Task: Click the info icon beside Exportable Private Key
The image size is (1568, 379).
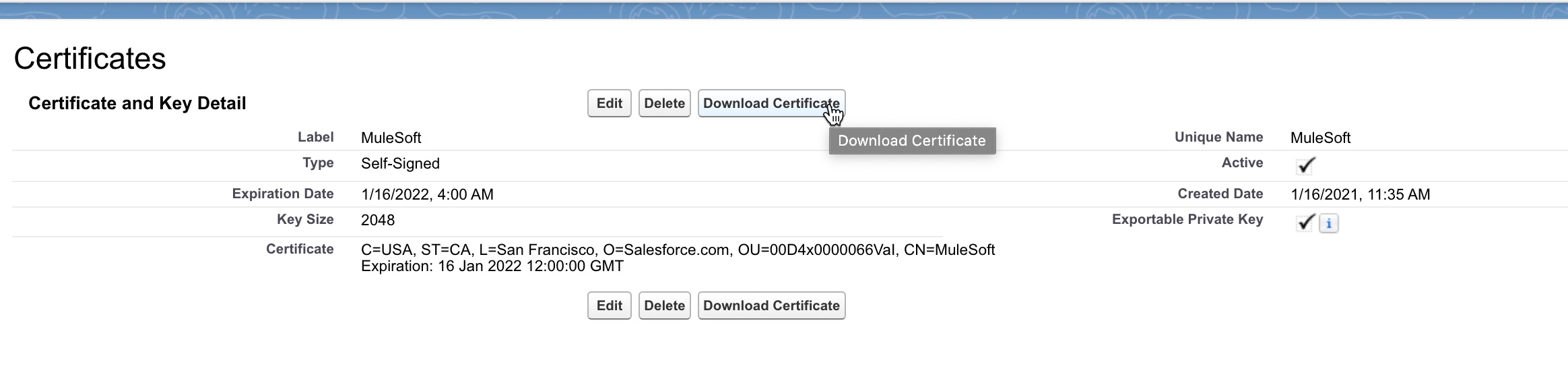Action: [1328, 223]
